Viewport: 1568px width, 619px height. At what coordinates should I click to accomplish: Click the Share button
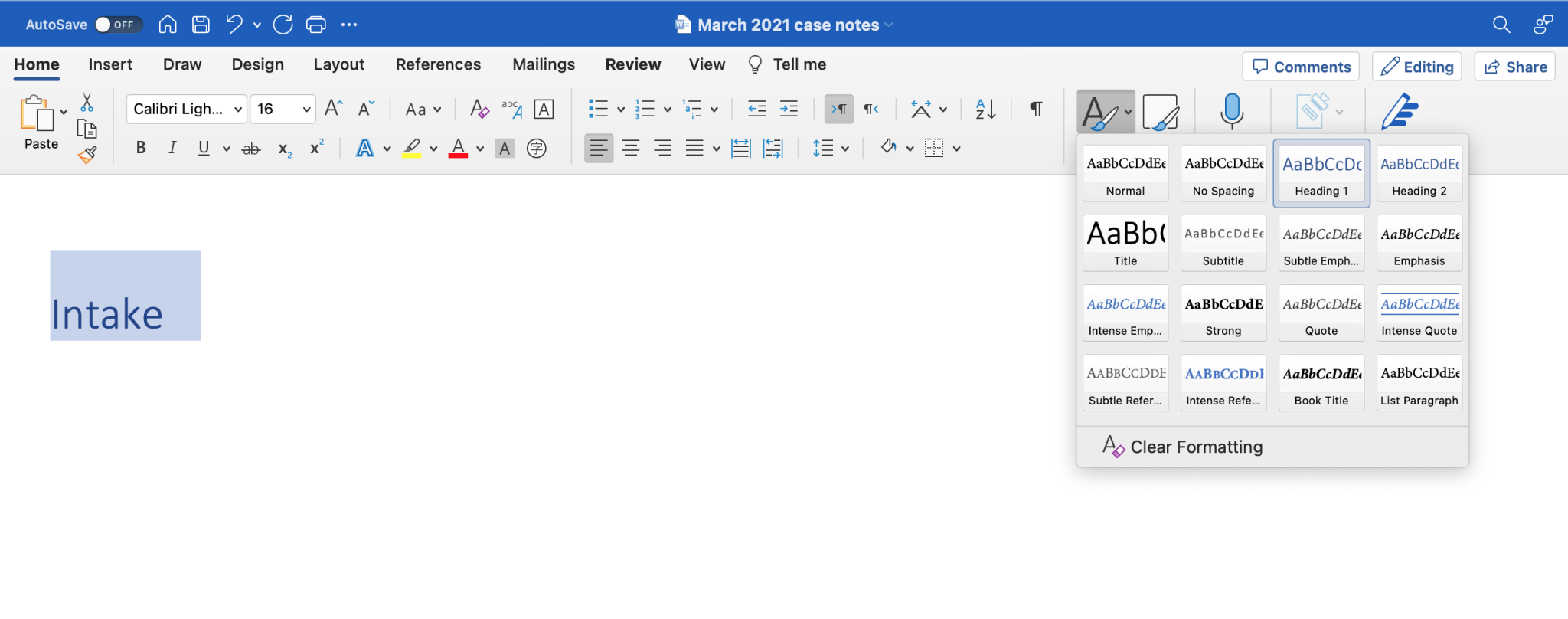(x=1515, y=67)
